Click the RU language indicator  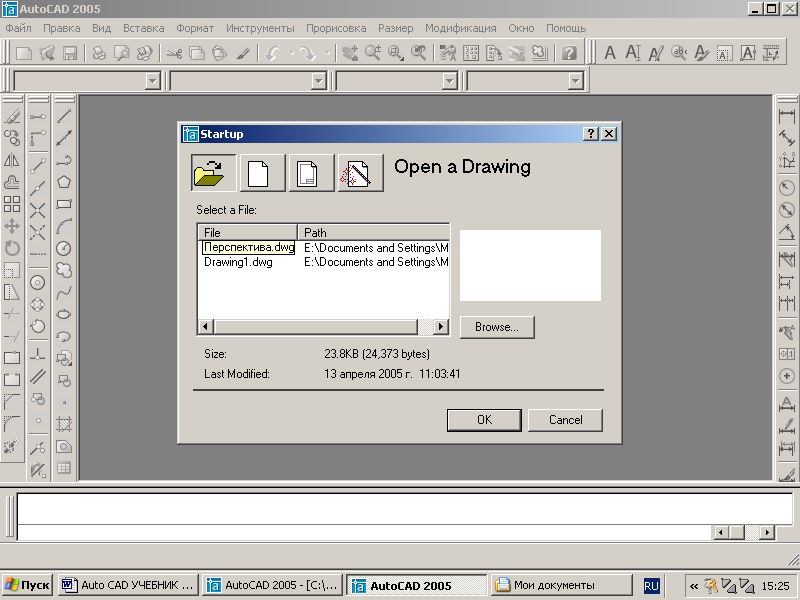(x=652, y=586)
